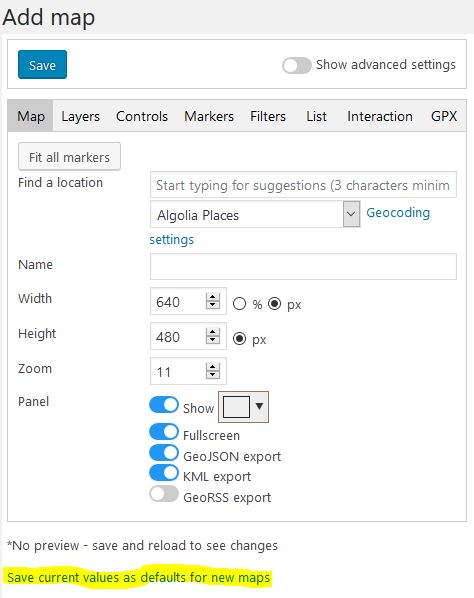This screenshot has width=474, height=598.
Task: Click into the Name text field
Action: [303, 266]
